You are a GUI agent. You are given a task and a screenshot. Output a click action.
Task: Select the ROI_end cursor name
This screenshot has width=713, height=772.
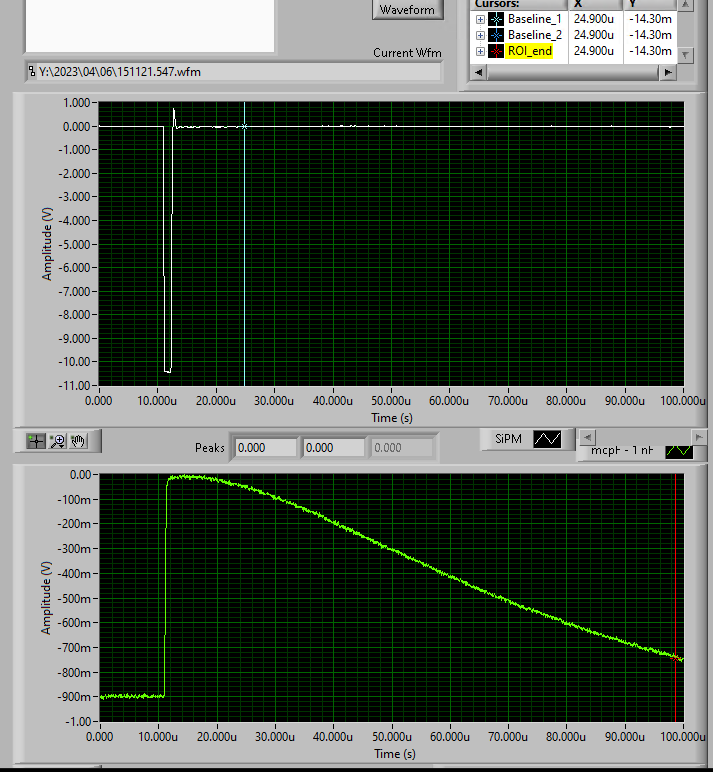529,51
